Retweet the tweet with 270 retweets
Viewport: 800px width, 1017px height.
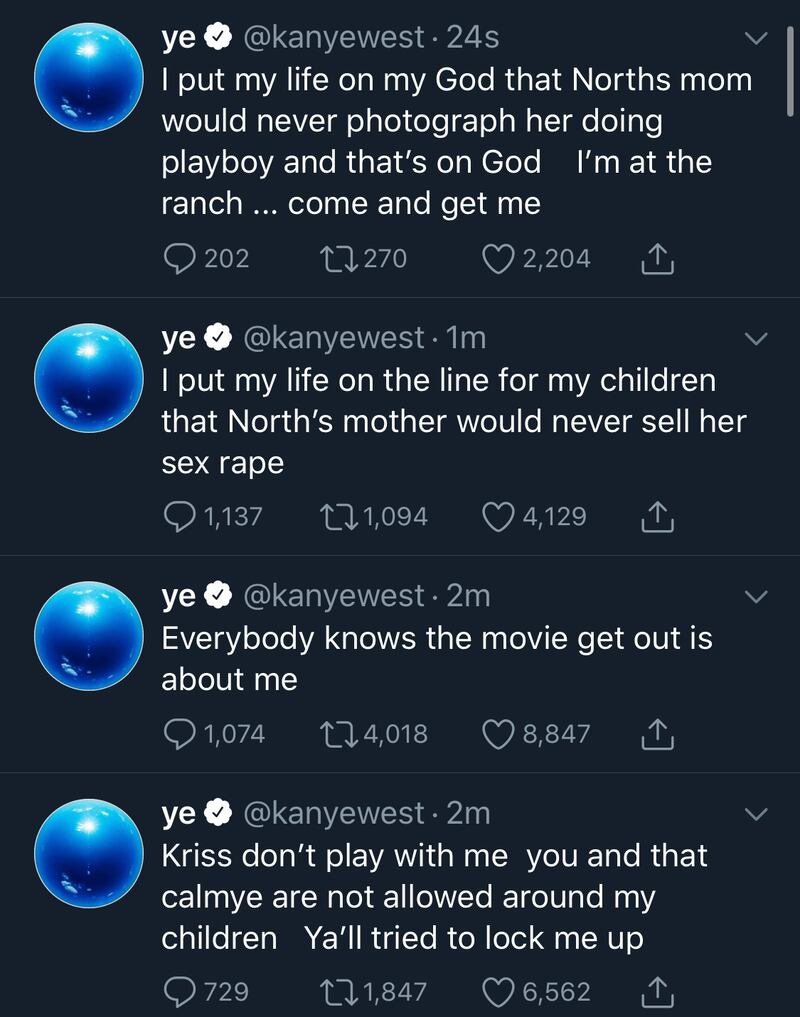click(332, 260)
